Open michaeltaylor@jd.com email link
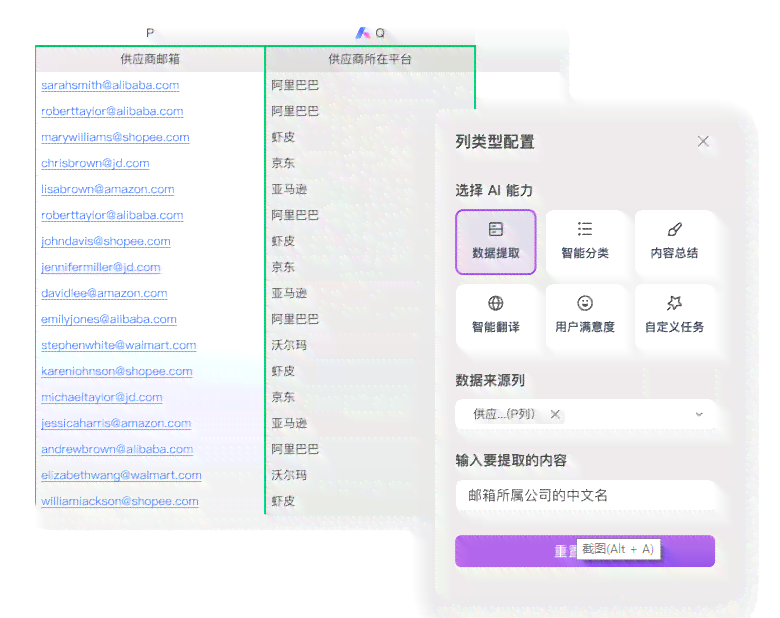 (101, 397)
